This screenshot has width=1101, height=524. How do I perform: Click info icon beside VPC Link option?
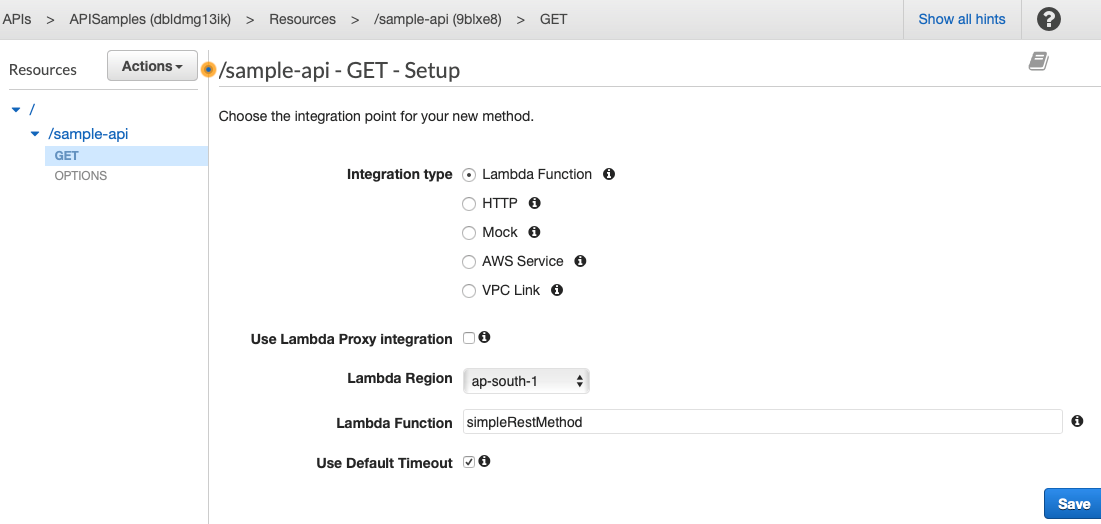coord(557,290)
